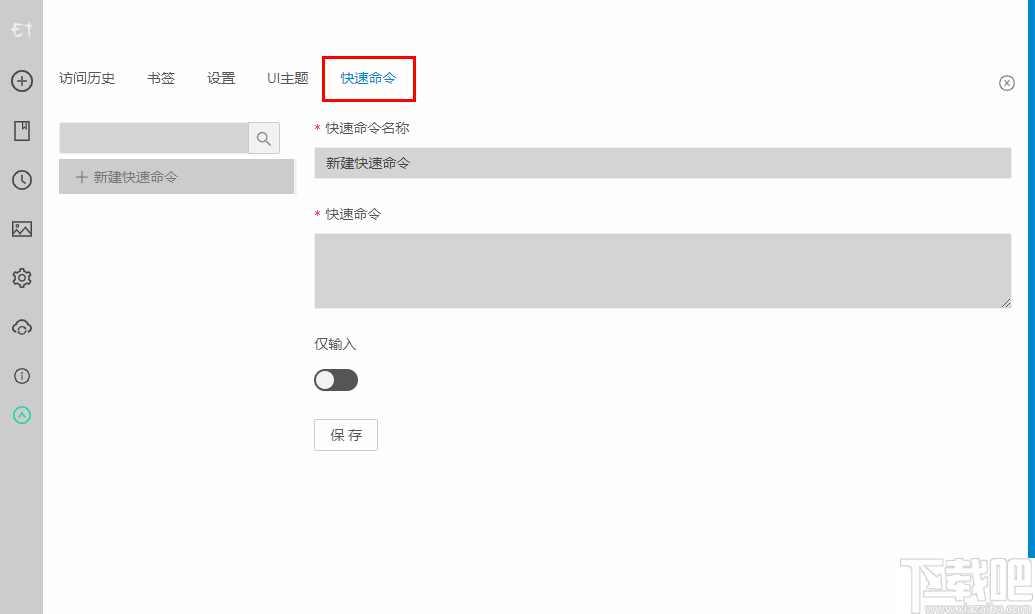Switch to the 访问历史 tab
This screenshot has width=1035, height=614.
[x=87, y=78]
